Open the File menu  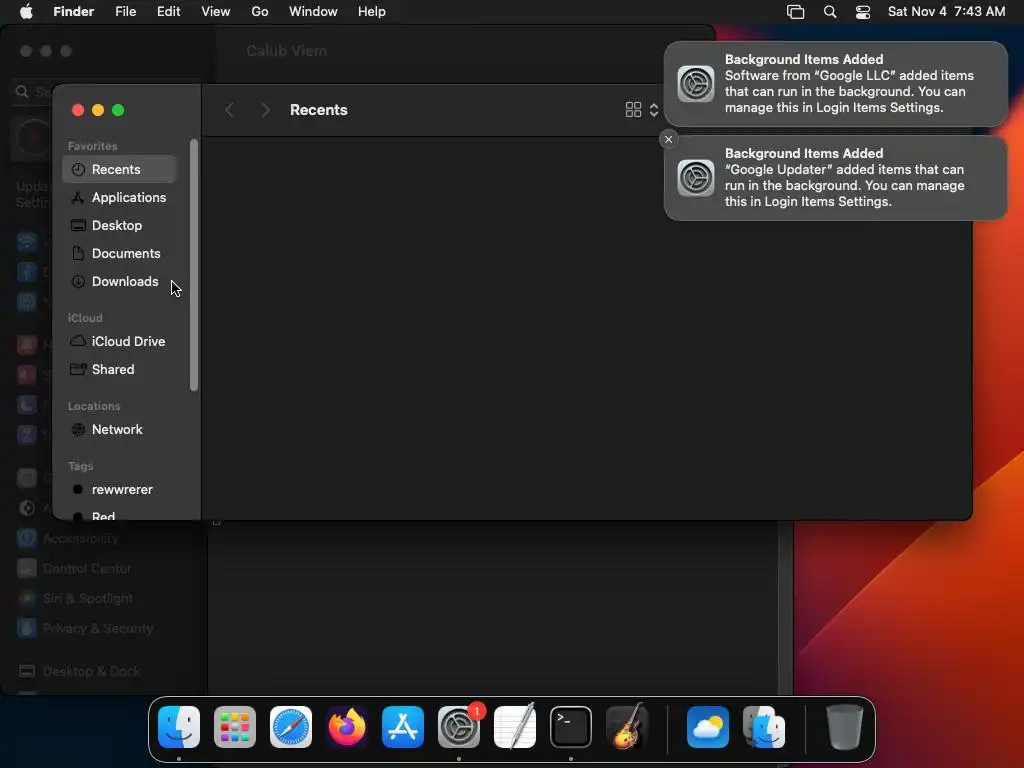click(125, 12)
